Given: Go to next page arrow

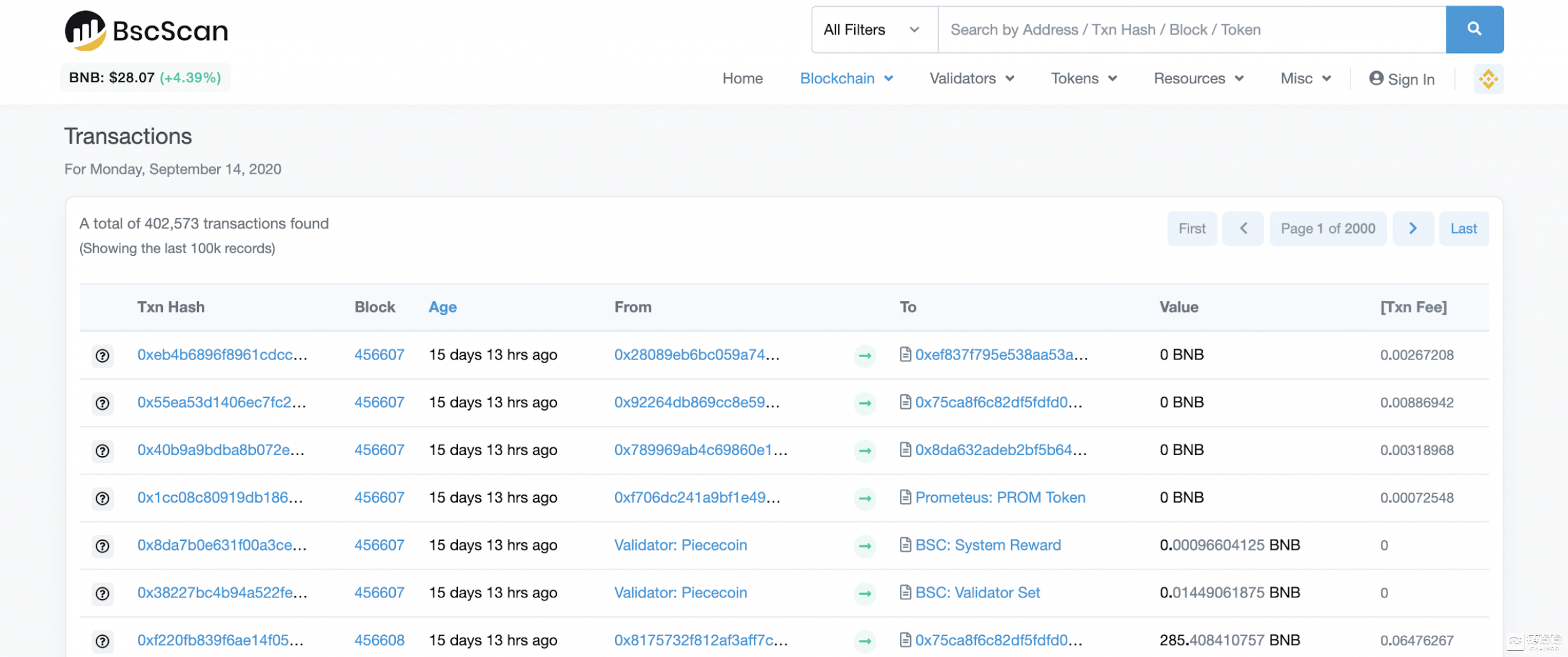Looking at the screenshot, I should tap(1412, 228).
